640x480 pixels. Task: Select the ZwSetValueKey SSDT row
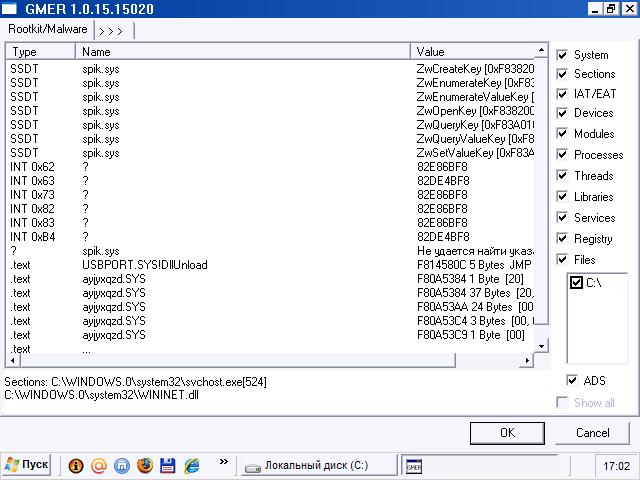click(270, 153)
